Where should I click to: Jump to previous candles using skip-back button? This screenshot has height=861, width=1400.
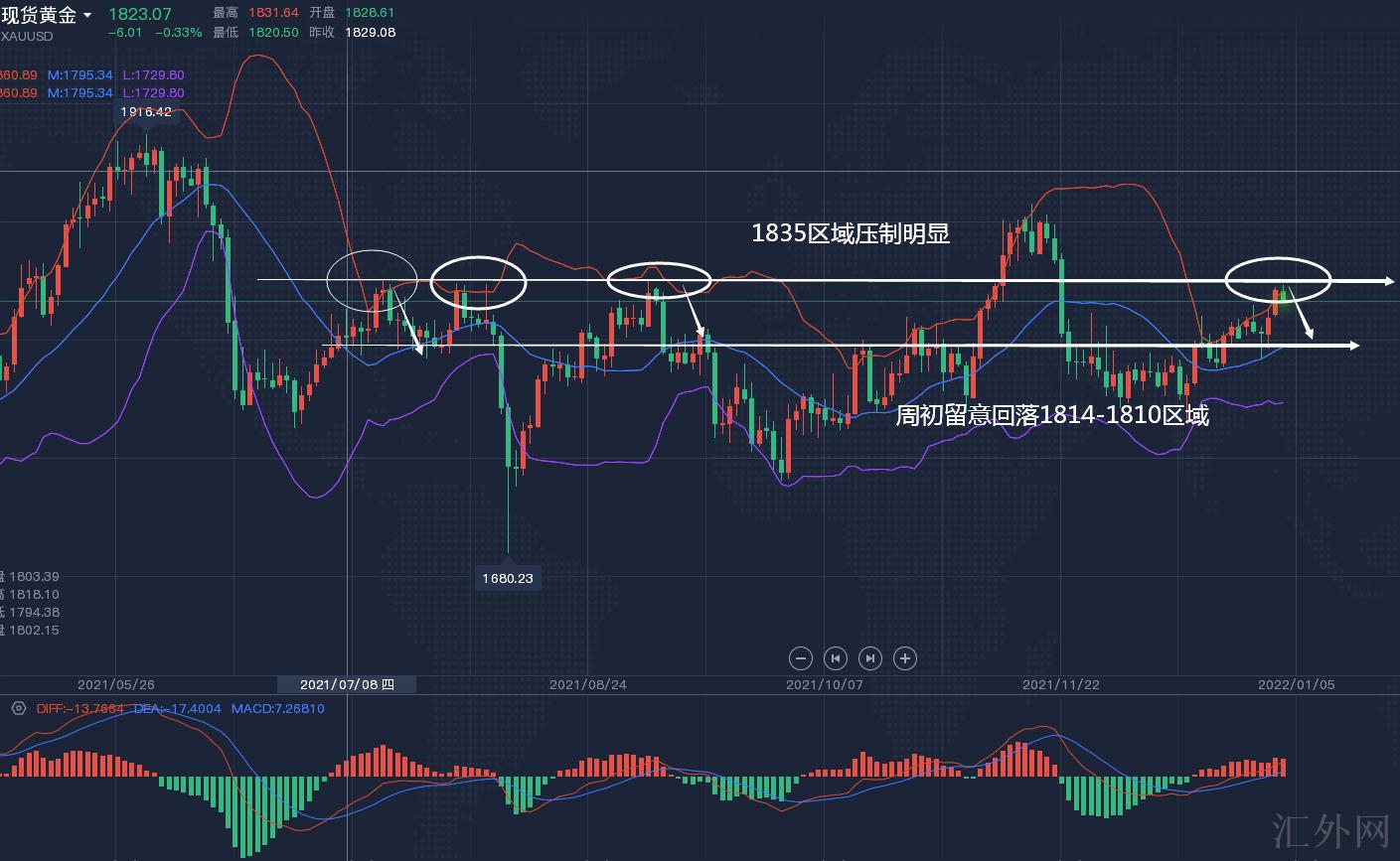[x=836, y=657]
